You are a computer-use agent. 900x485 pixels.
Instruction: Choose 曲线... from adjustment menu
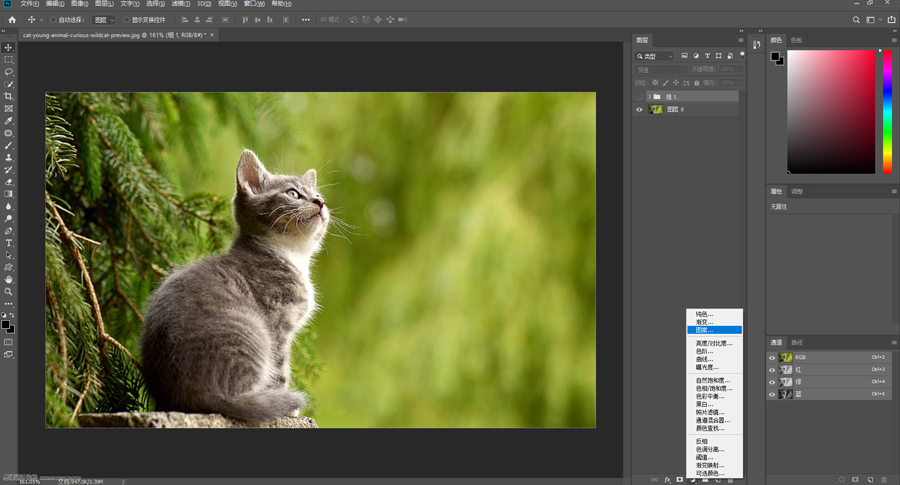point(705,360)
